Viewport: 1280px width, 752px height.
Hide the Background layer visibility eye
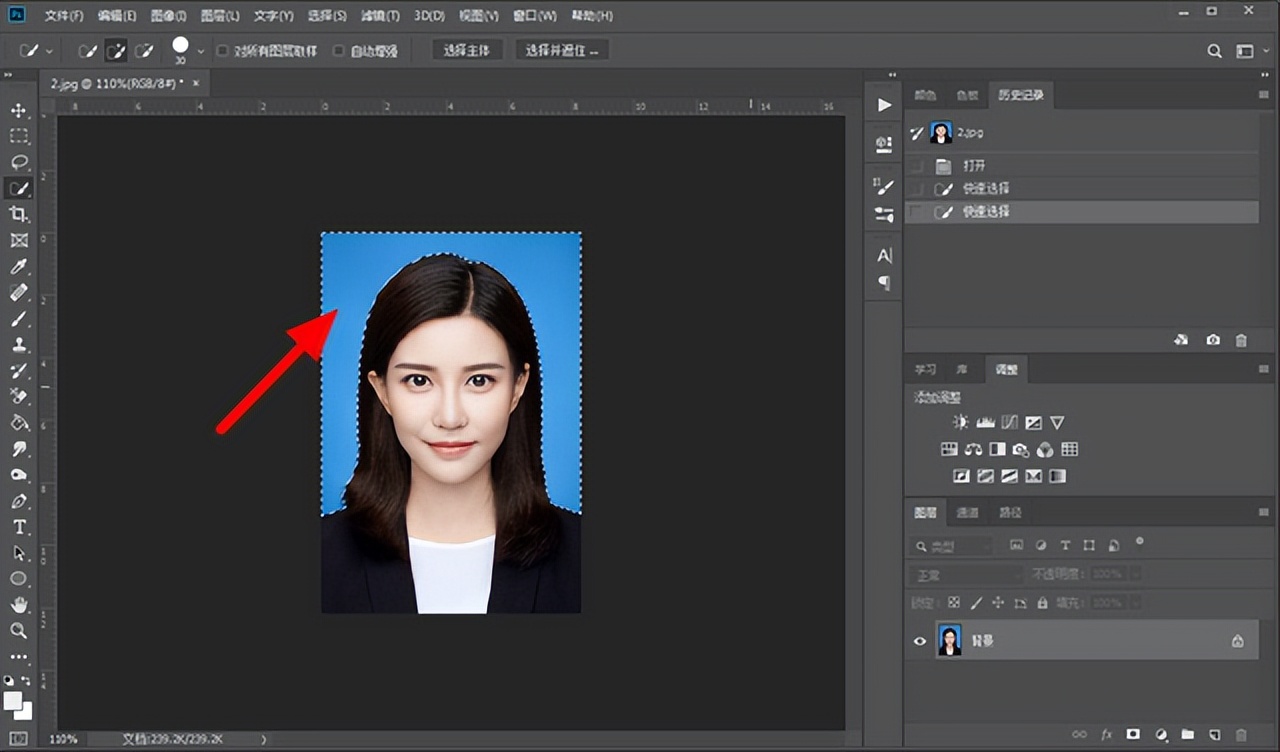[919, 640]
